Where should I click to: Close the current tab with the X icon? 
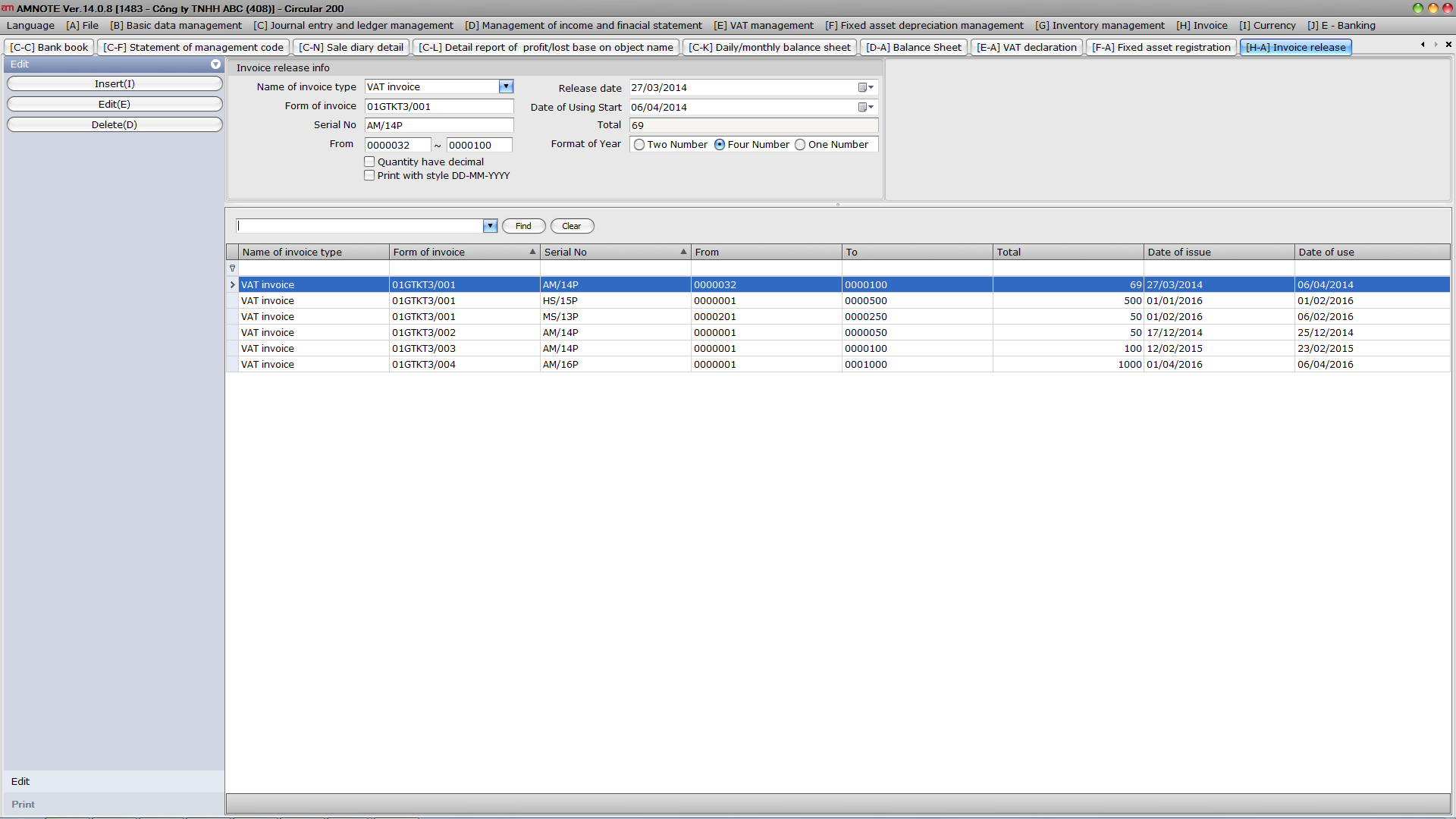click(1448, 45)
